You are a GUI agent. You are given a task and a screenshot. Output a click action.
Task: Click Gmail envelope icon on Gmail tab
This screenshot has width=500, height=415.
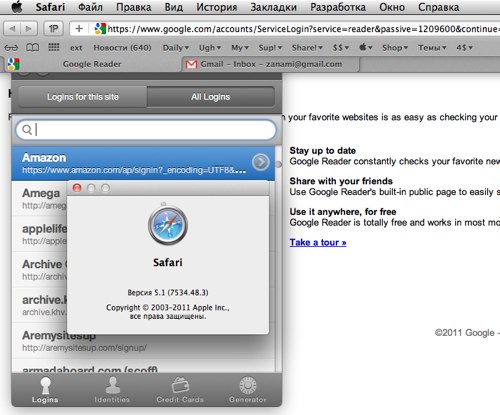[191, 64]
